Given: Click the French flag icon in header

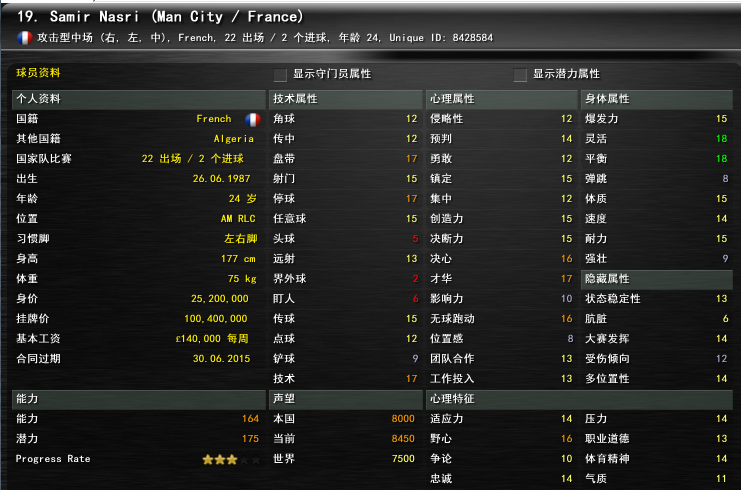Looking at the screenshot, I should (25, 38).
